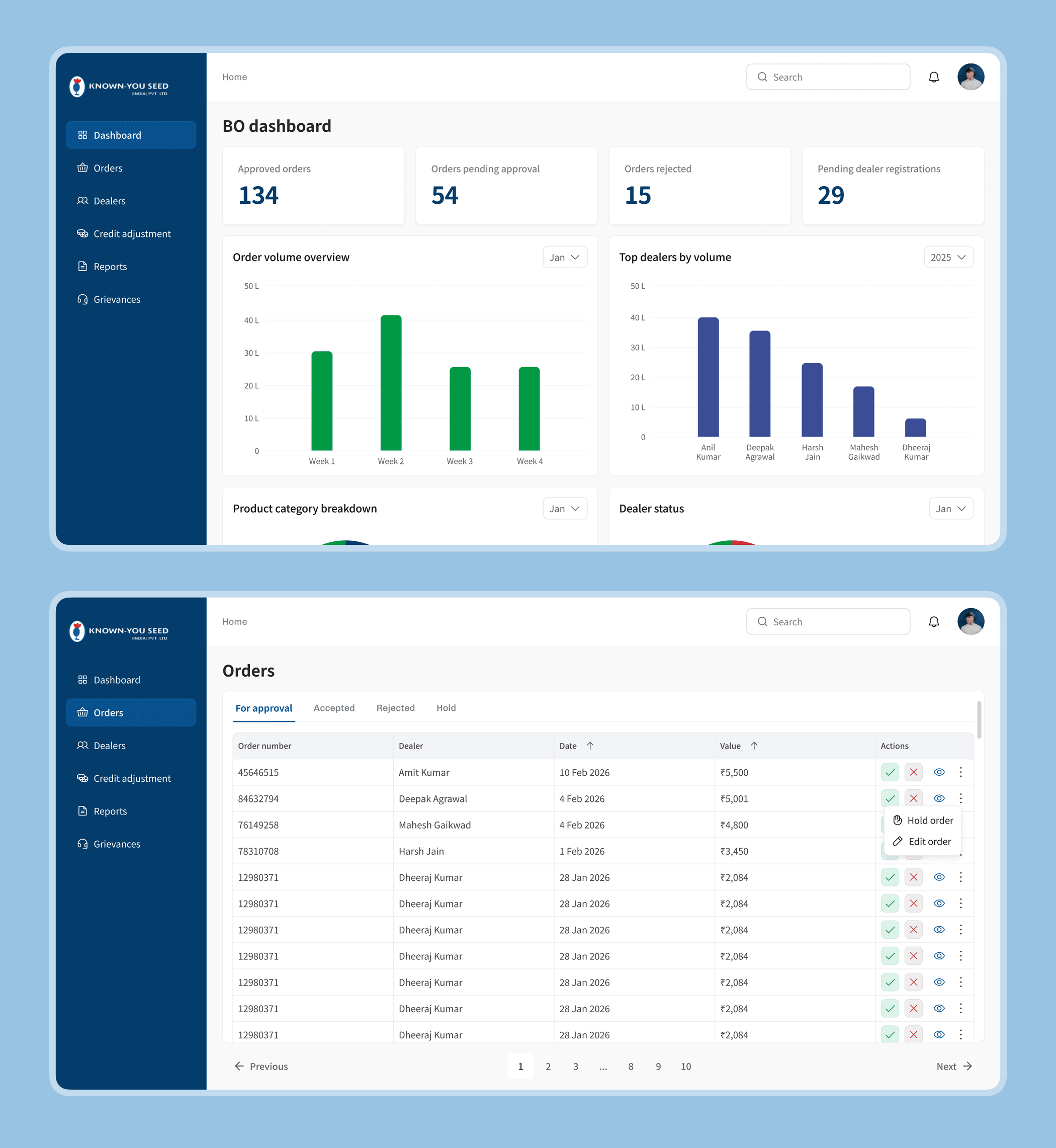Select Hold order from context menu
The image size is (1056, 1148).
click(922, 821)
